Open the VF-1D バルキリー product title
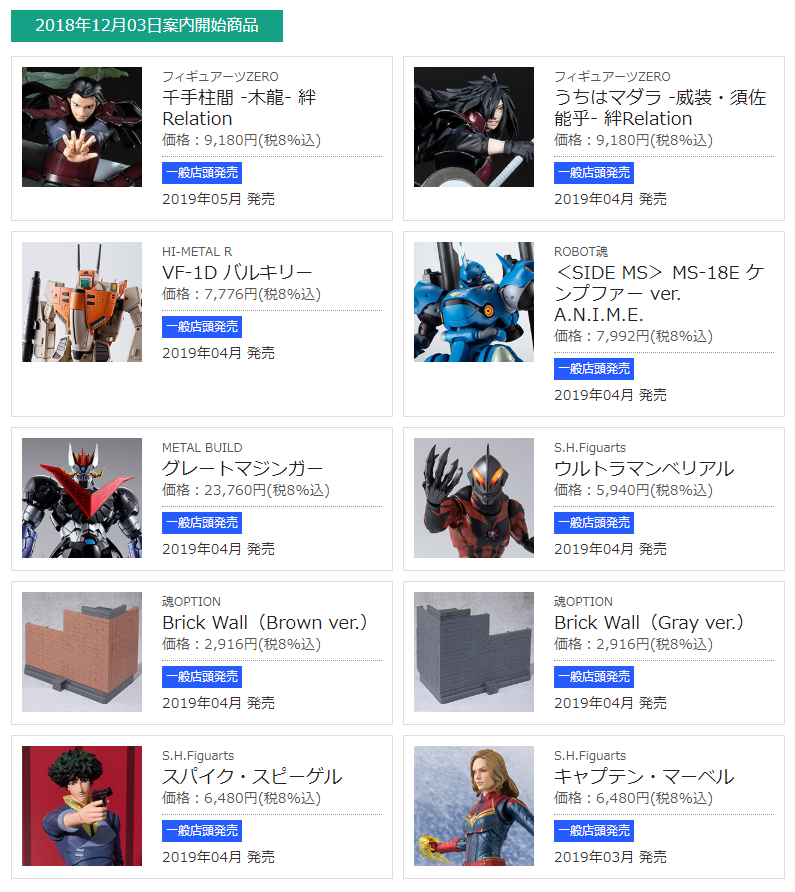795x892 pixels. click(x=237, y=273)
